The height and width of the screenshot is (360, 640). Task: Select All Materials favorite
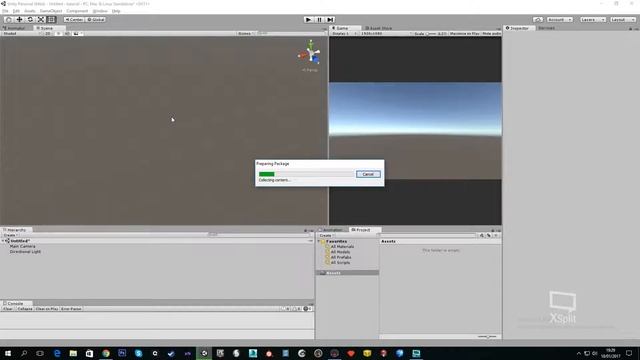pyautogui.click(x=342, y=247)
